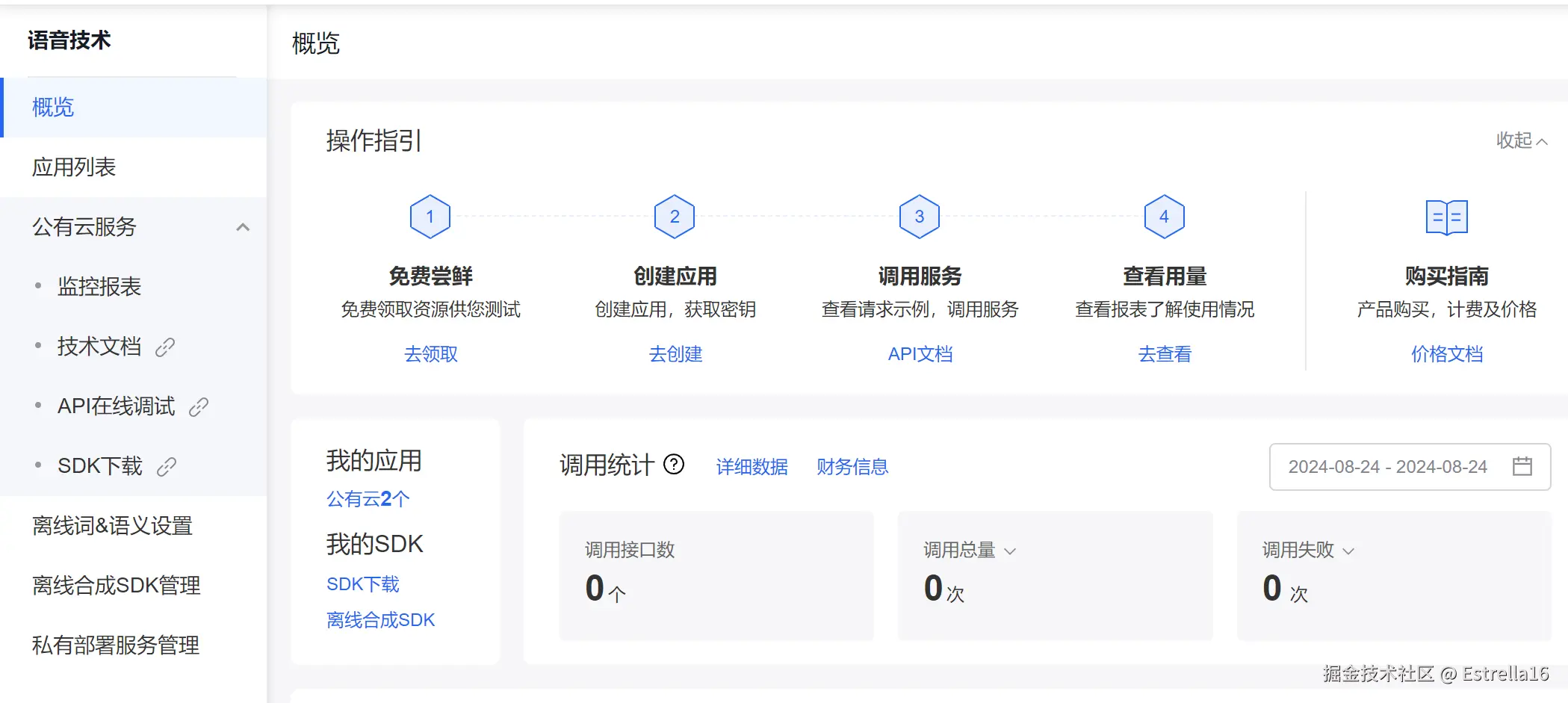
Task: Click the text 创建应用，获取密钥
Action: click(x=675, y=309)
